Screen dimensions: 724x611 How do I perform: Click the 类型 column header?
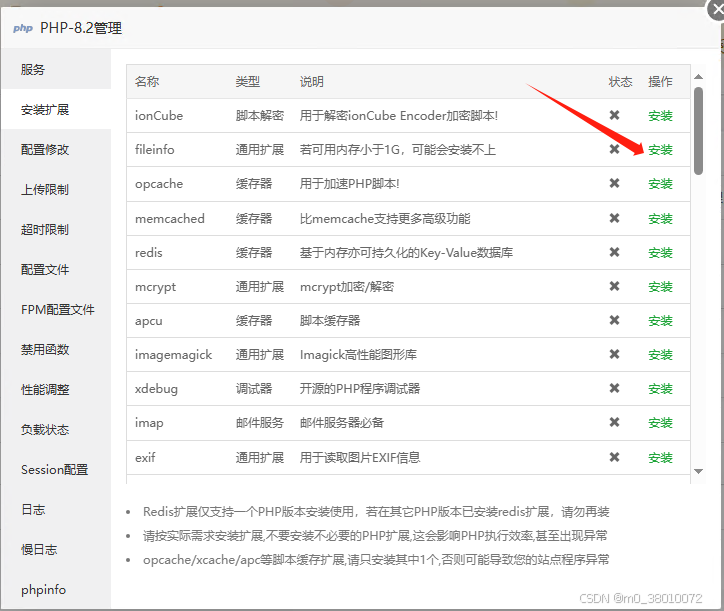(247, 82)
